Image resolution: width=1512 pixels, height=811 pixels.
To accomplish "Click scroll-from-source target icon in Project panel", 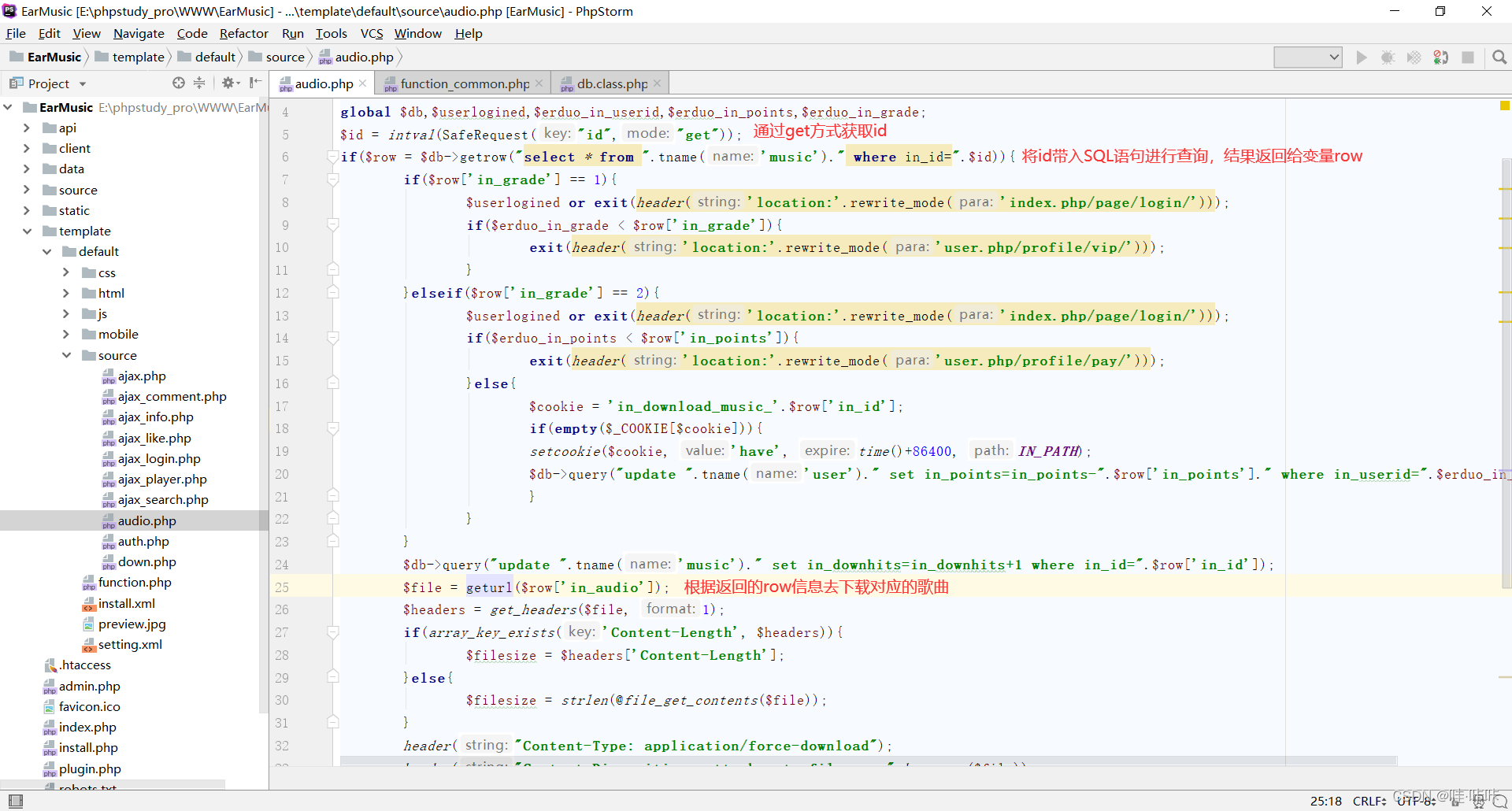I will pyautogui.click(x=179, y=83).
